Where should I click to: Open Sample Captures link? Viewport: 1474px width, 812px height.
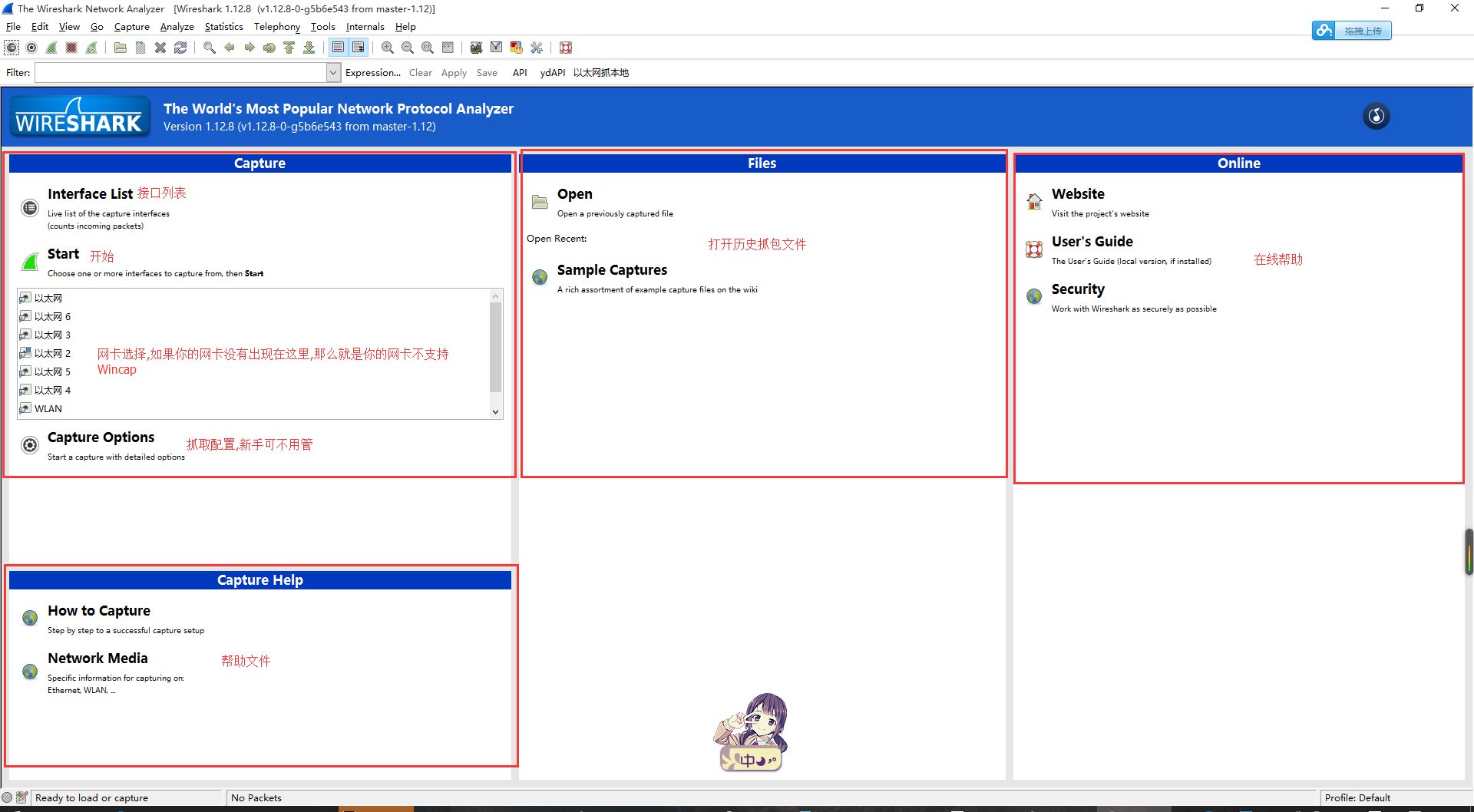pos(612,269)
